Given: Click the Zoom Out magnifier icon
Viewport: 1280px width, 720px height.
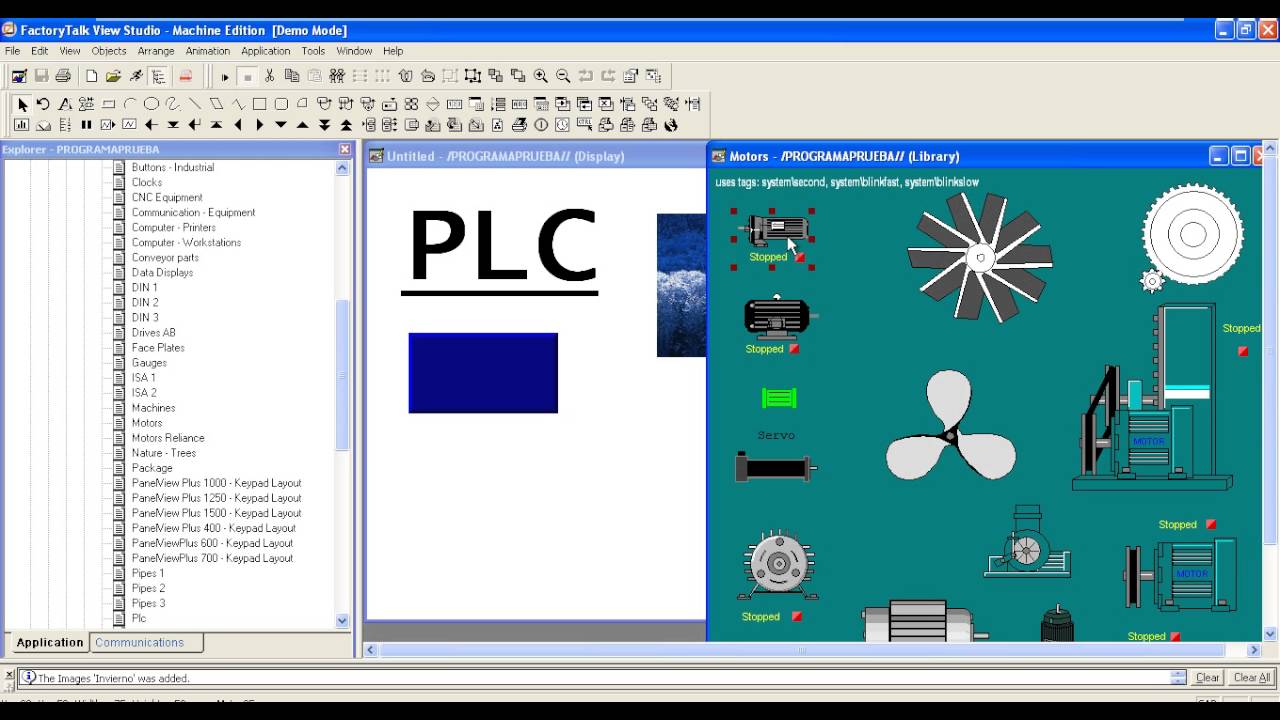Looking at the screenshot, I should coord(563,76).
